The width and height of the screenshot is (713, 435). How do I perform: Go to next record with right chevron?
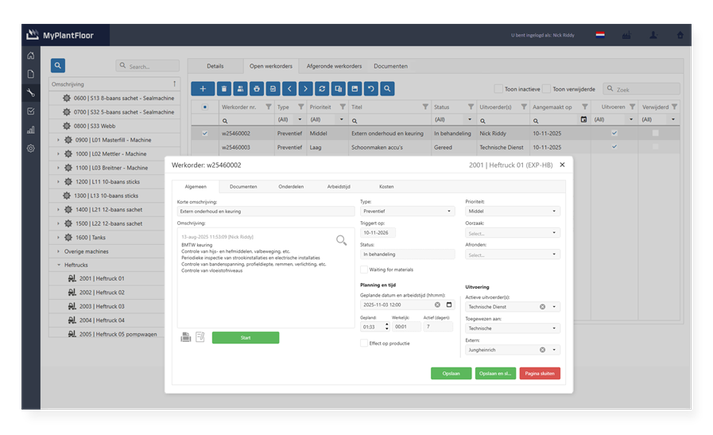306,89
